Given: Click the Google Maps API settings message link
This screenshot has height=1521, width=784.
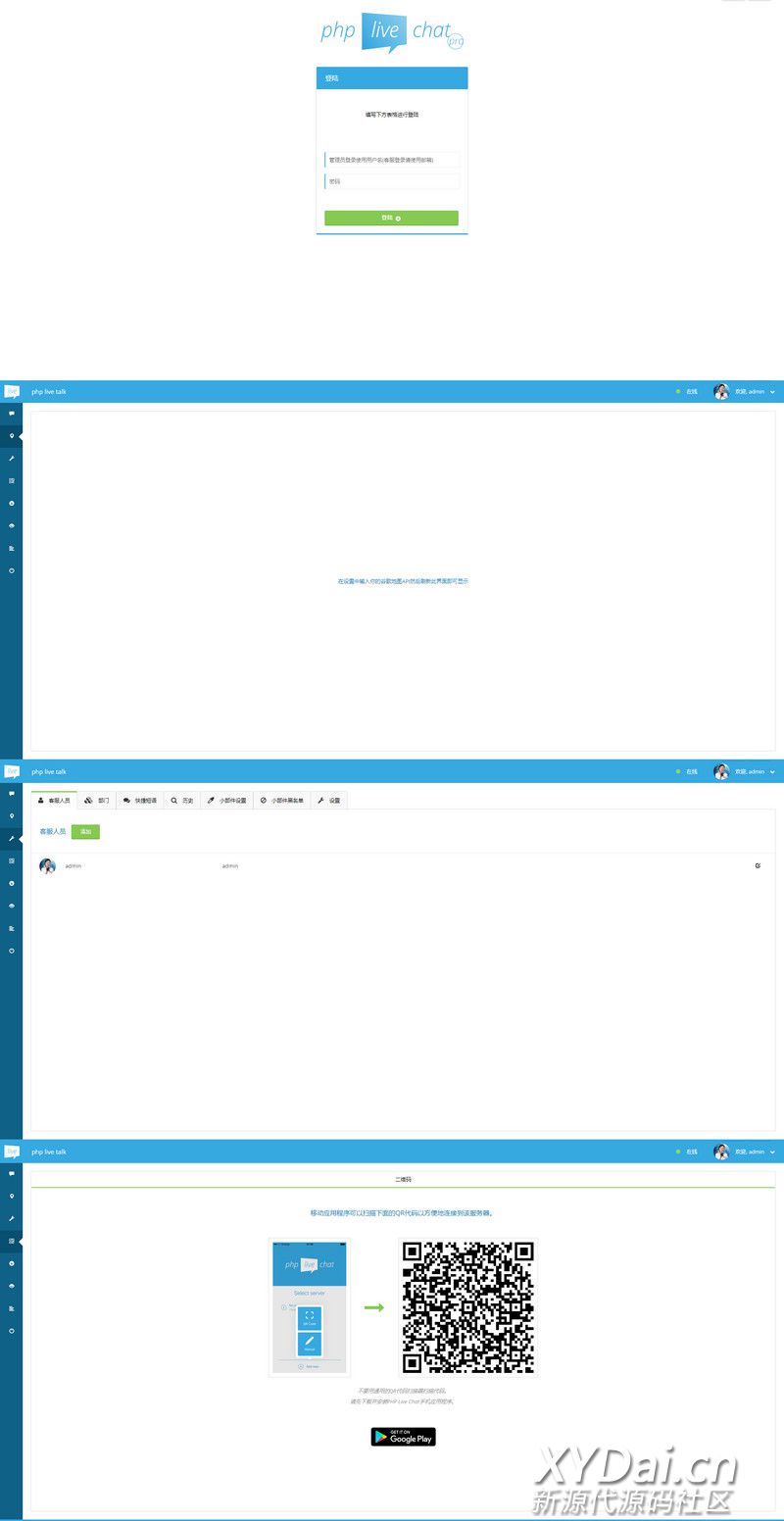Looking at the screenshot, I should (x=403, y=581).
